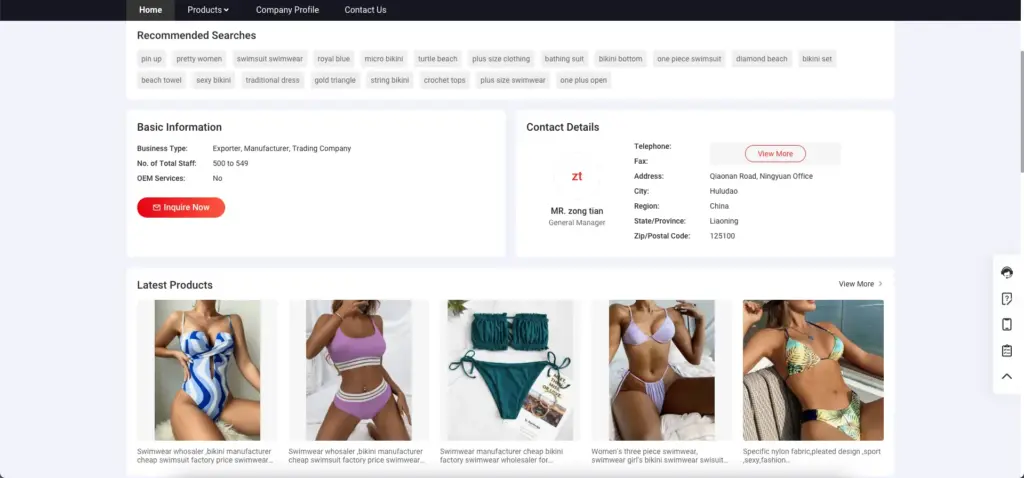Click the province value 'Liaoning'

pos(724,221)
